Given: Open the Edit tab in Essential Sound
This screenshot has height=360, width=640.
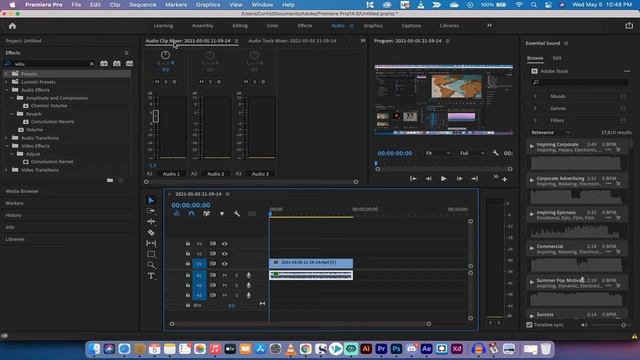Looking at the screenshot, I should pos(557,58).
